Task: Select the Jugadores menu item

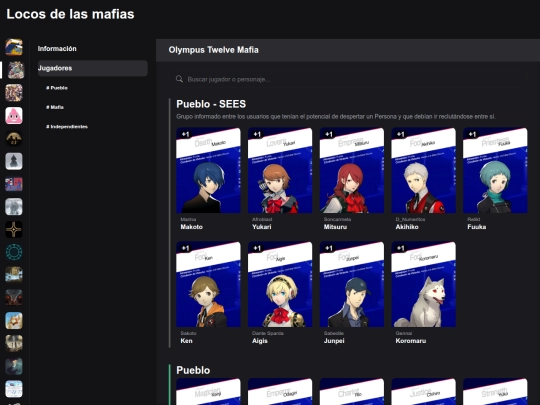Action: click(92, 68)
